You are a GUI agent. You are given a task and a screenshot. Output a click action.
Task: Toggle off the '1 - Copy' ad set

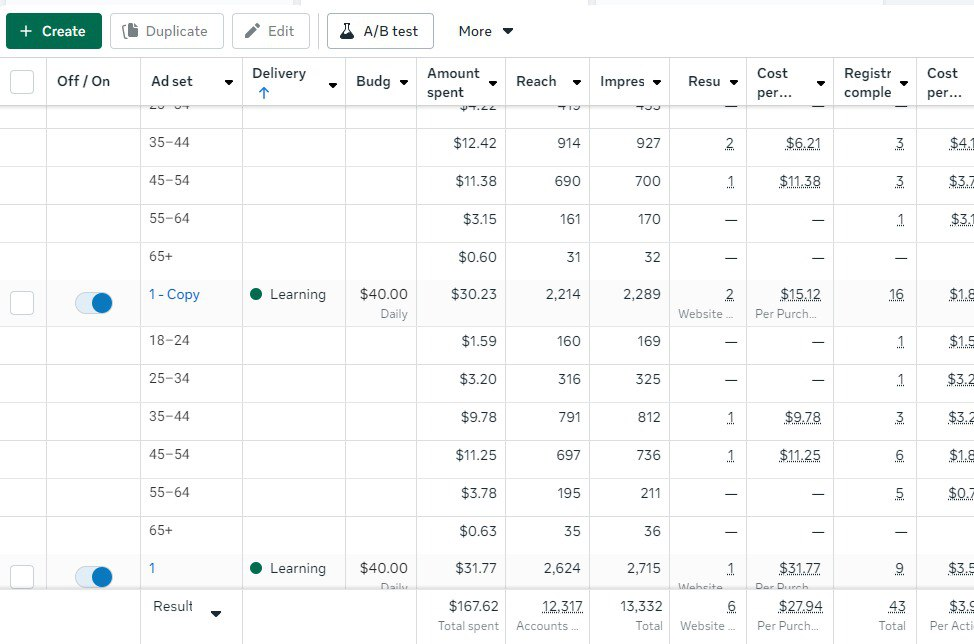point(94,303)
